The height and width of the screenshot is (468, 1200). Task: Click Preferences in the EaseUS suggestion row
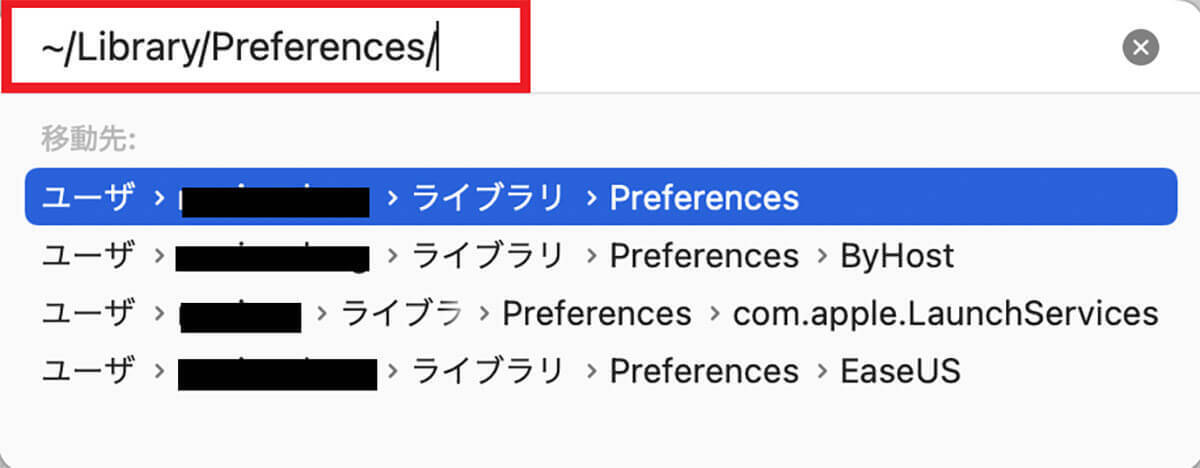[704, 372]
